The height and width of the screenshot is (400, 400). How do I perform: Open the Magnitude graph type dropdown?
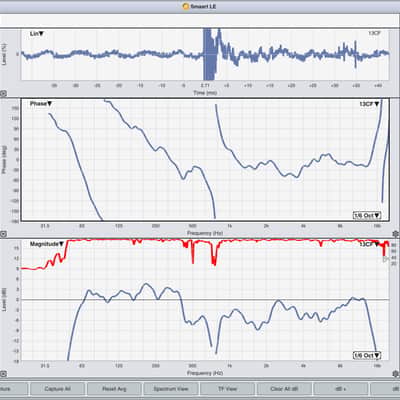(x=47, y=244)
